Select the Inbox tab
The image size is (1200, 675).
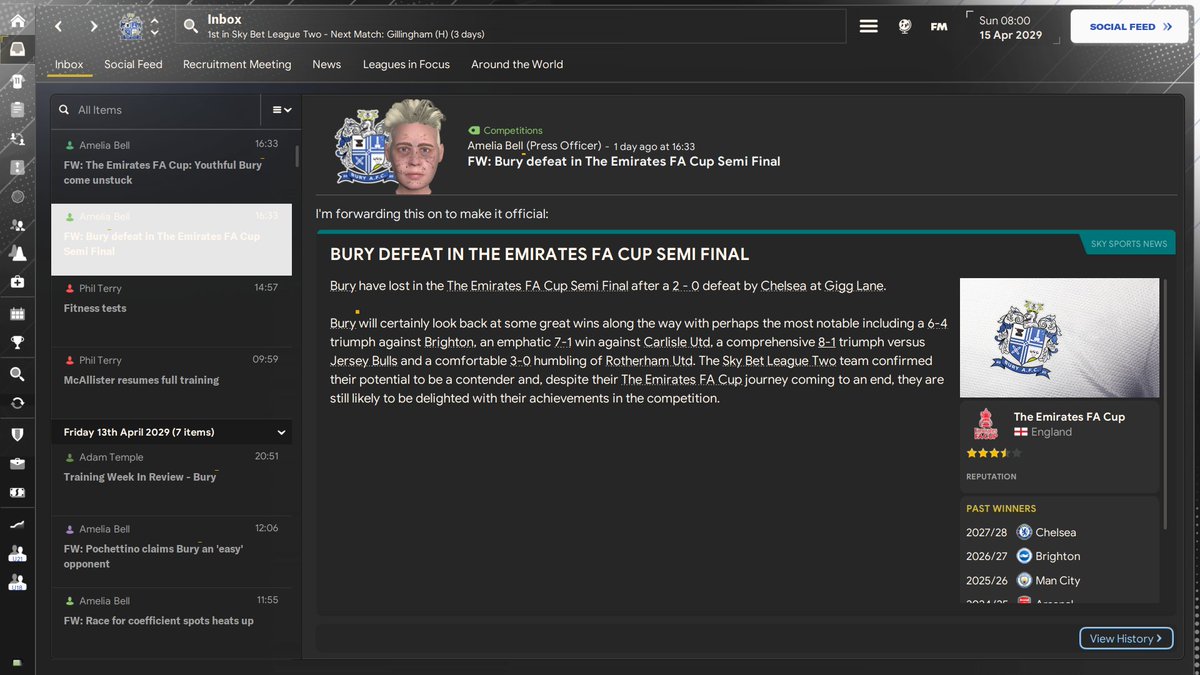(x=69, y=64)
